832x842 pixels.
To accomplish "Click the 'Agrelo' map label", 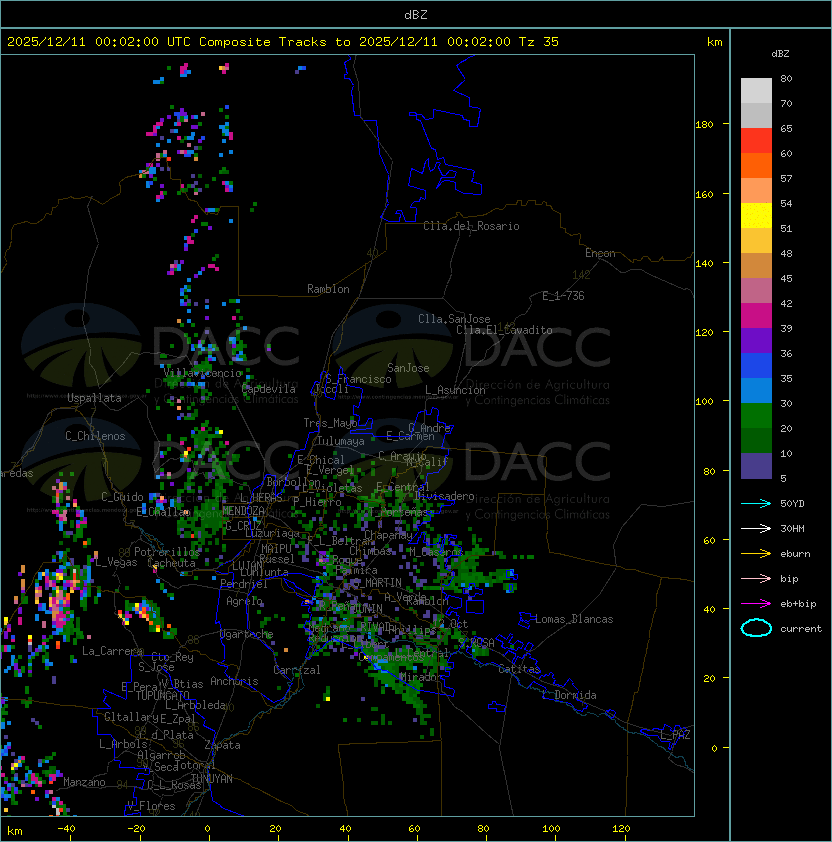I will tap(244, 601).
